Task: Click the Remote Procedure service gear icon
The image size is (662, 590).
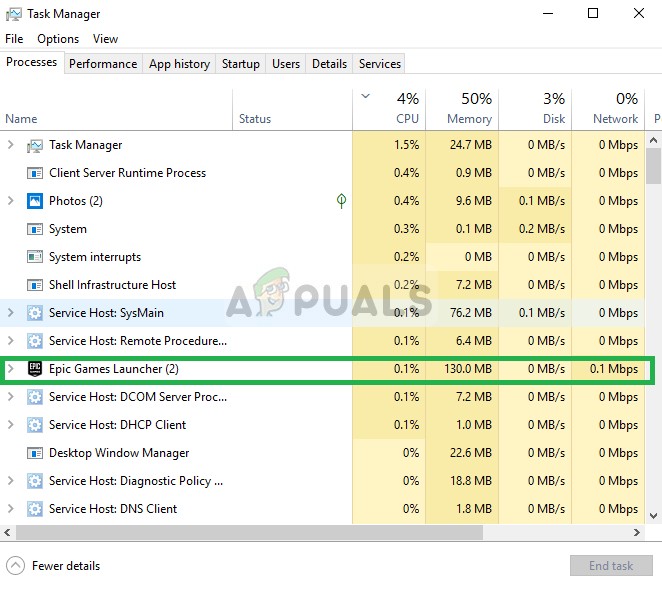Action: [35, 341]
